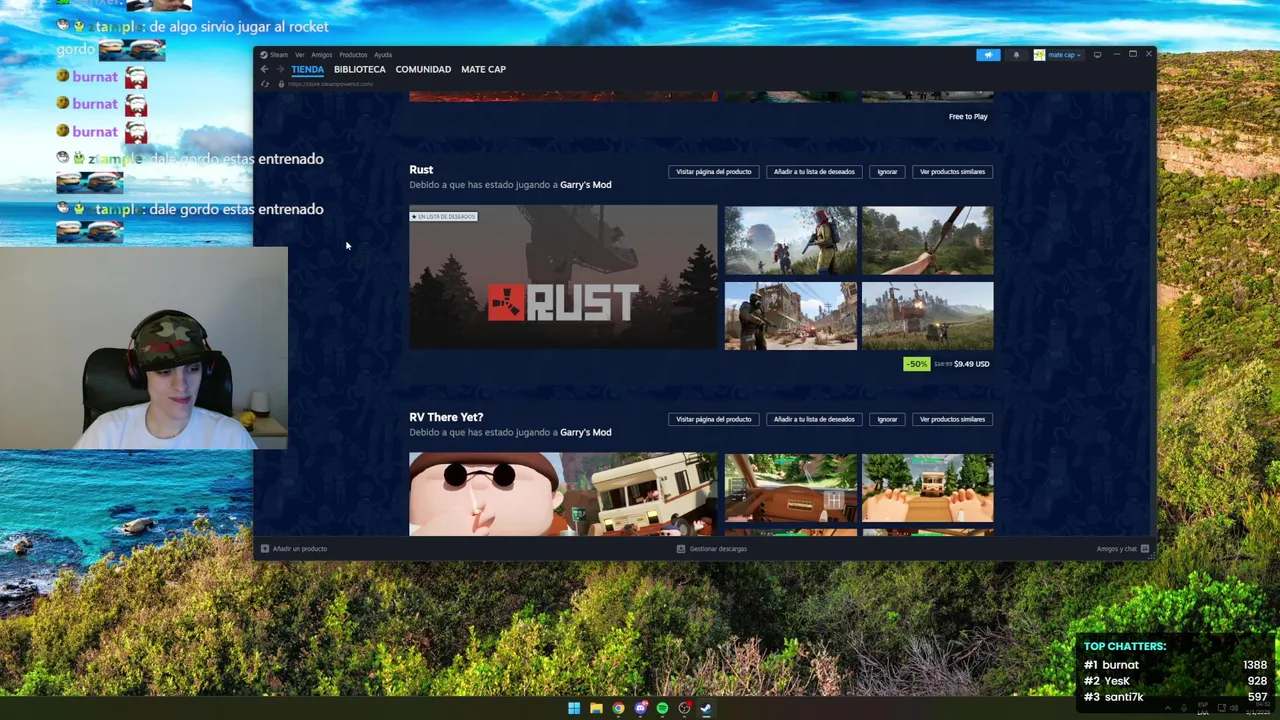This screenshot has height=720, width=1280.
Task: Open File Explorer from taskbar
Action: point(596,708)
